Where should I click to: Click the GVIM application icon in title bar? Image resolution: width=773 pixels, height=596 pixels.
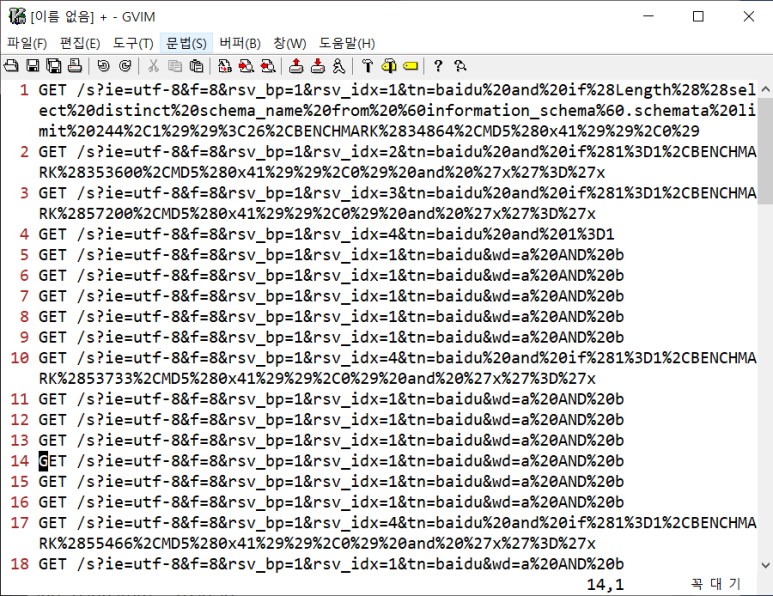coord(17,16)
